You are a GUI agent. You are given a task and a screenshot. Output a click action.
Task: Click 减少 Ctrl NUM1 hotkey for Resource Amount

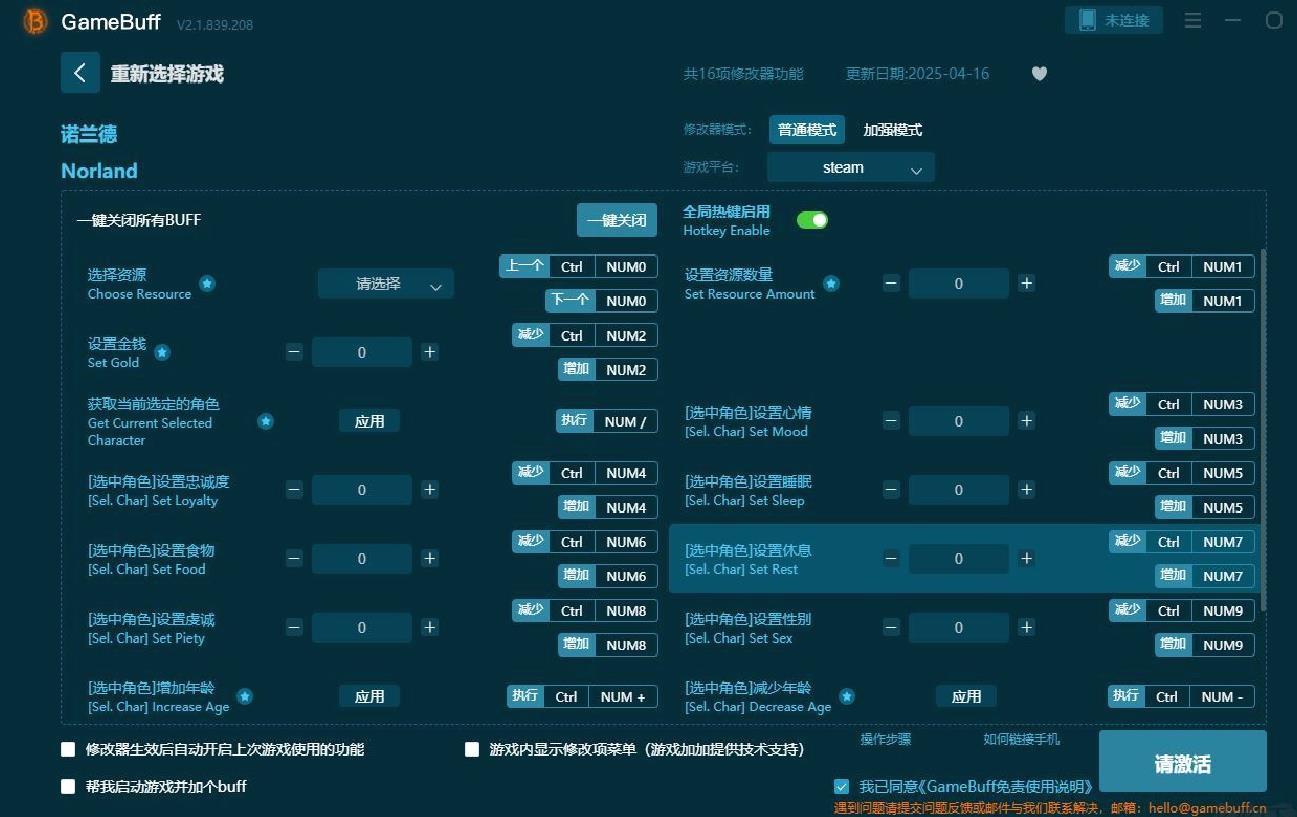click(1181, 266)
